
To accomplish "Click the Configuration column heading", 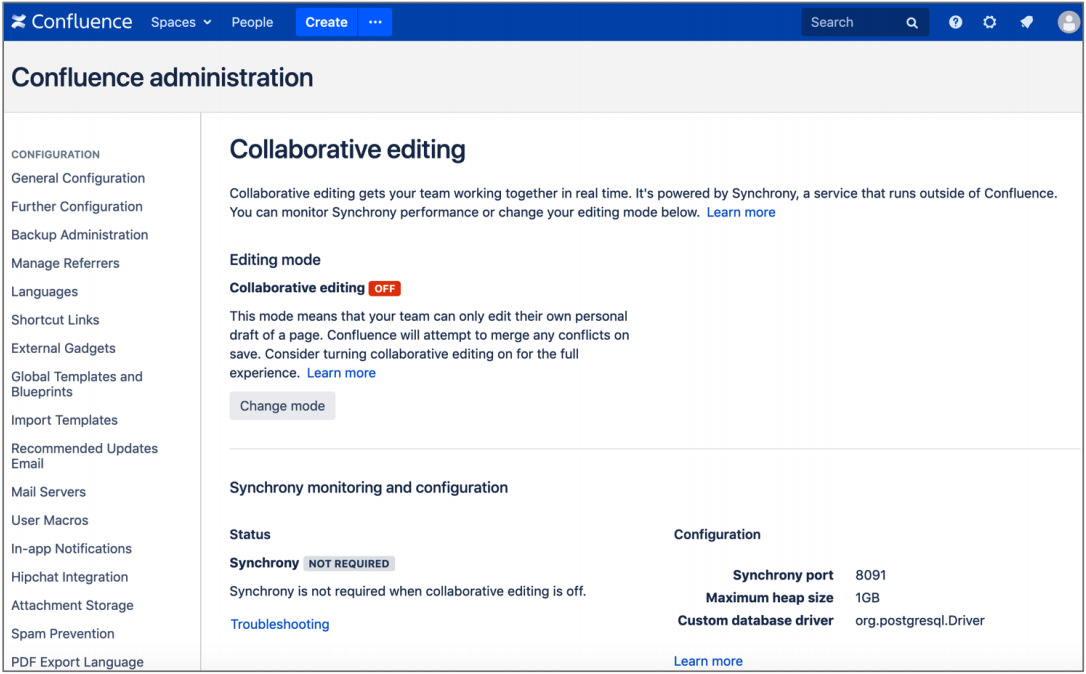I will pos(717,535).
